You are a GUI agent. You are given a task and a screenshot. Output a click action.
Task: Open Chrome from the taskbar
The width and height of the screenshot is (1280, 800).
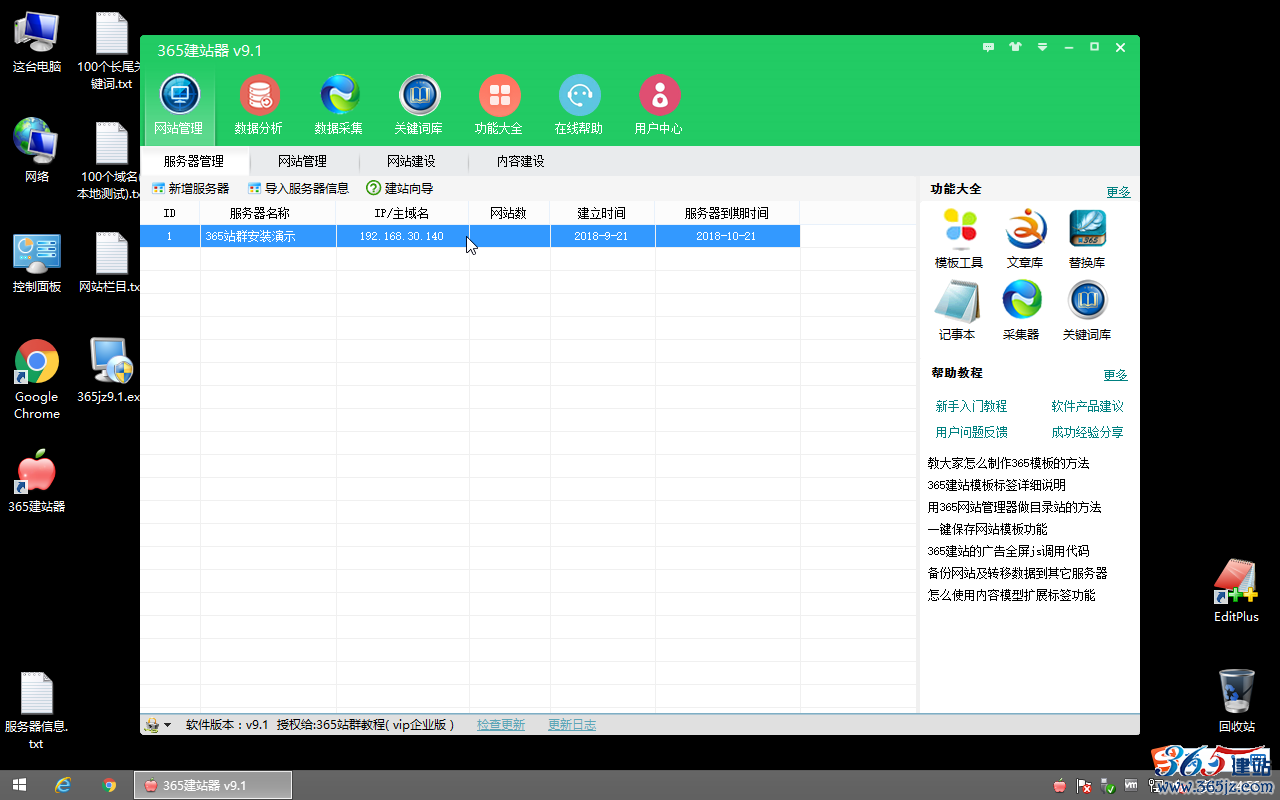pos(109,785)
